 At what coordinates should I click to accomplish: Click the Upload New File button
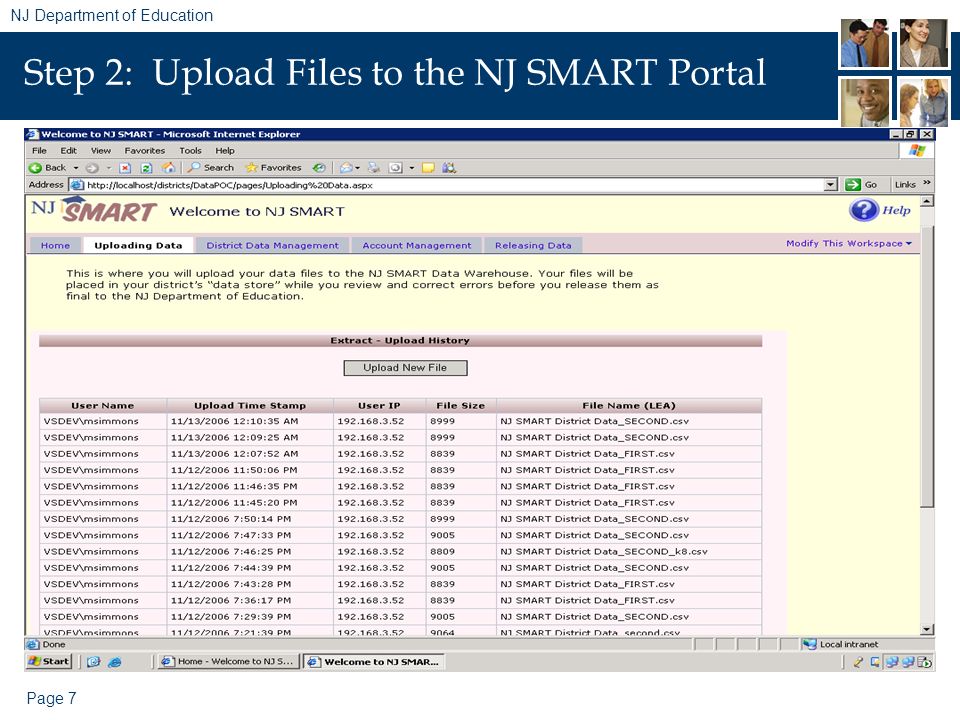coord(405,368)
